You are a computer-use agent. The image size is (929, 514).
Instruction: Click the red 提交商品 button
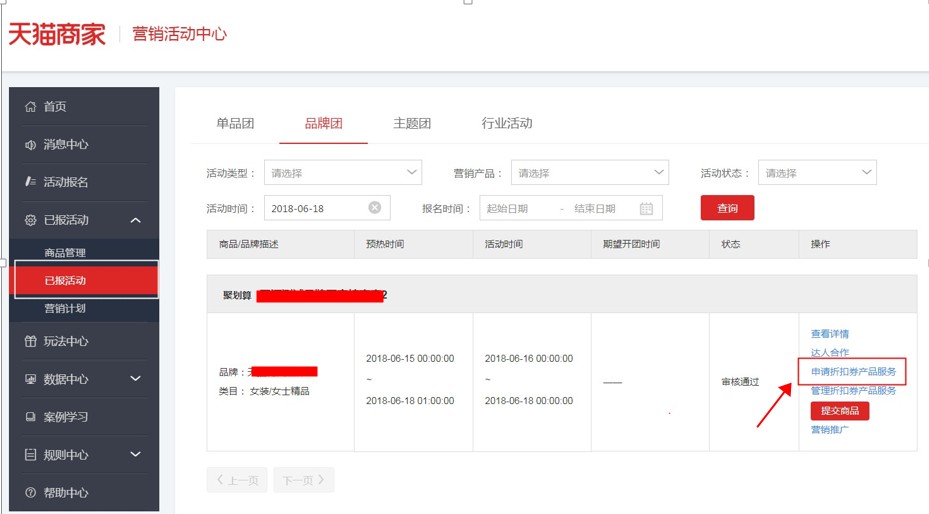(839, 411)
